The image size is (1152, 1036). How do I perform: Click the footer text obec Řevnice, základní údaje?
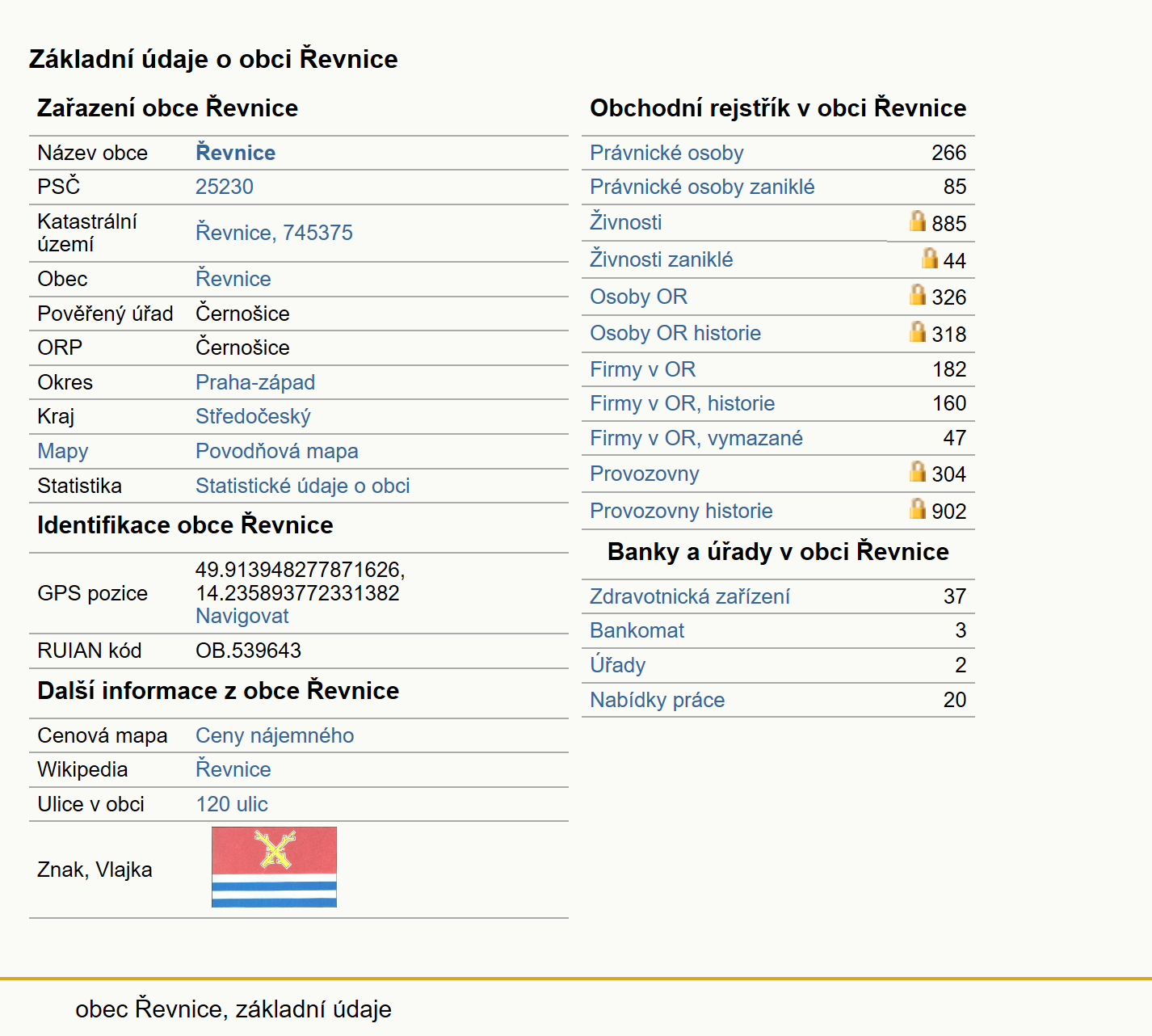233,1009
